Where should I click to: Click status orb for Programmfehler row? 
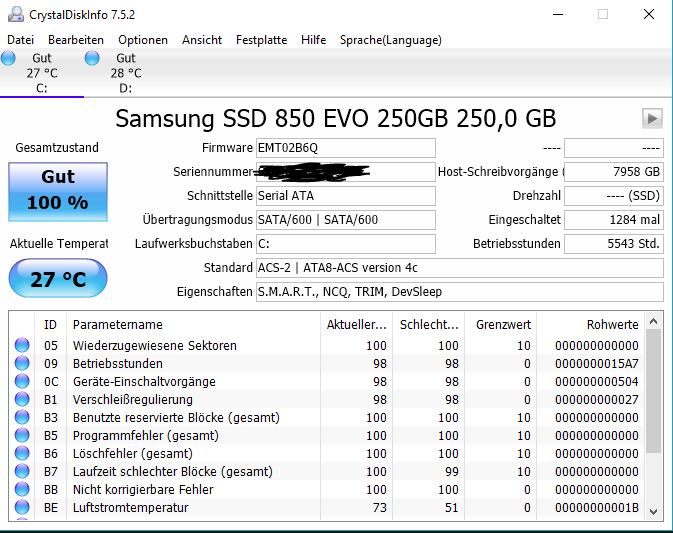(x=22, y=435)
